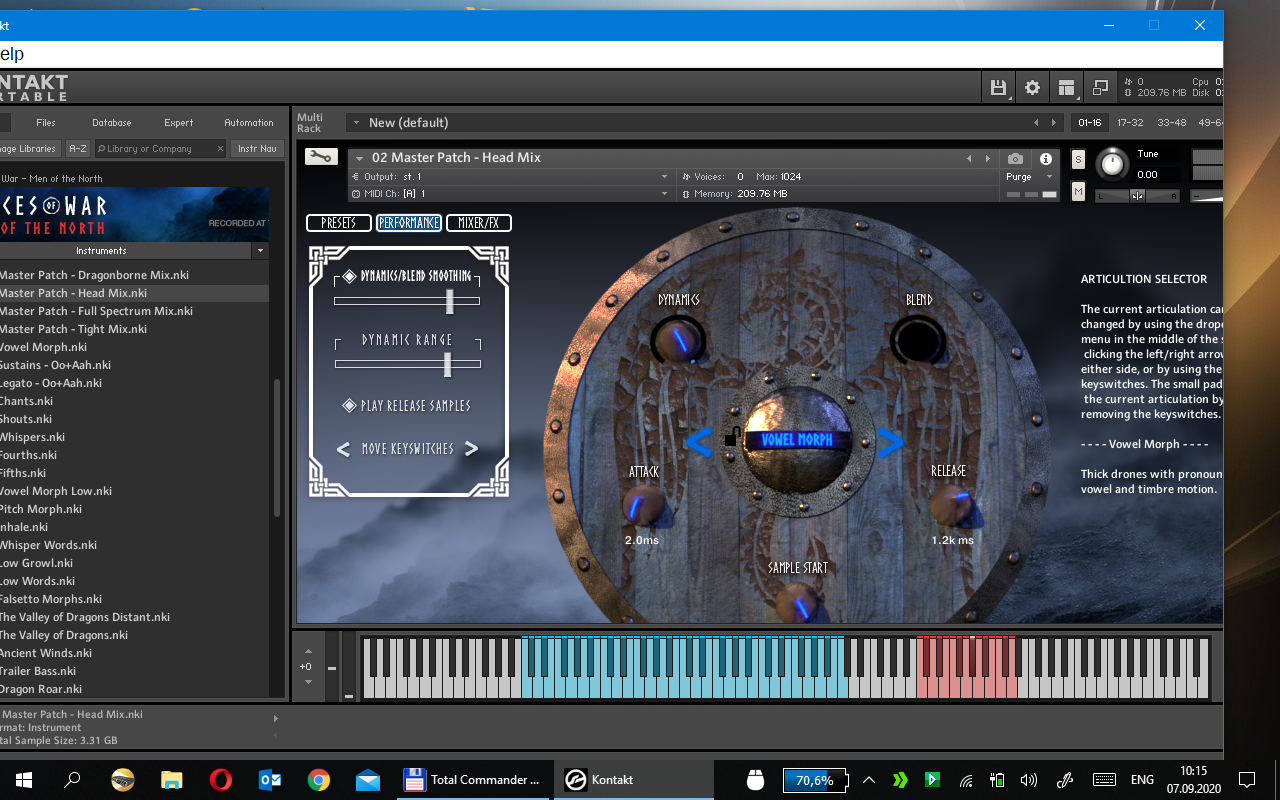Click the Blend knob
Viewport: 1280px width, 800px height.
tap(919, 341)
